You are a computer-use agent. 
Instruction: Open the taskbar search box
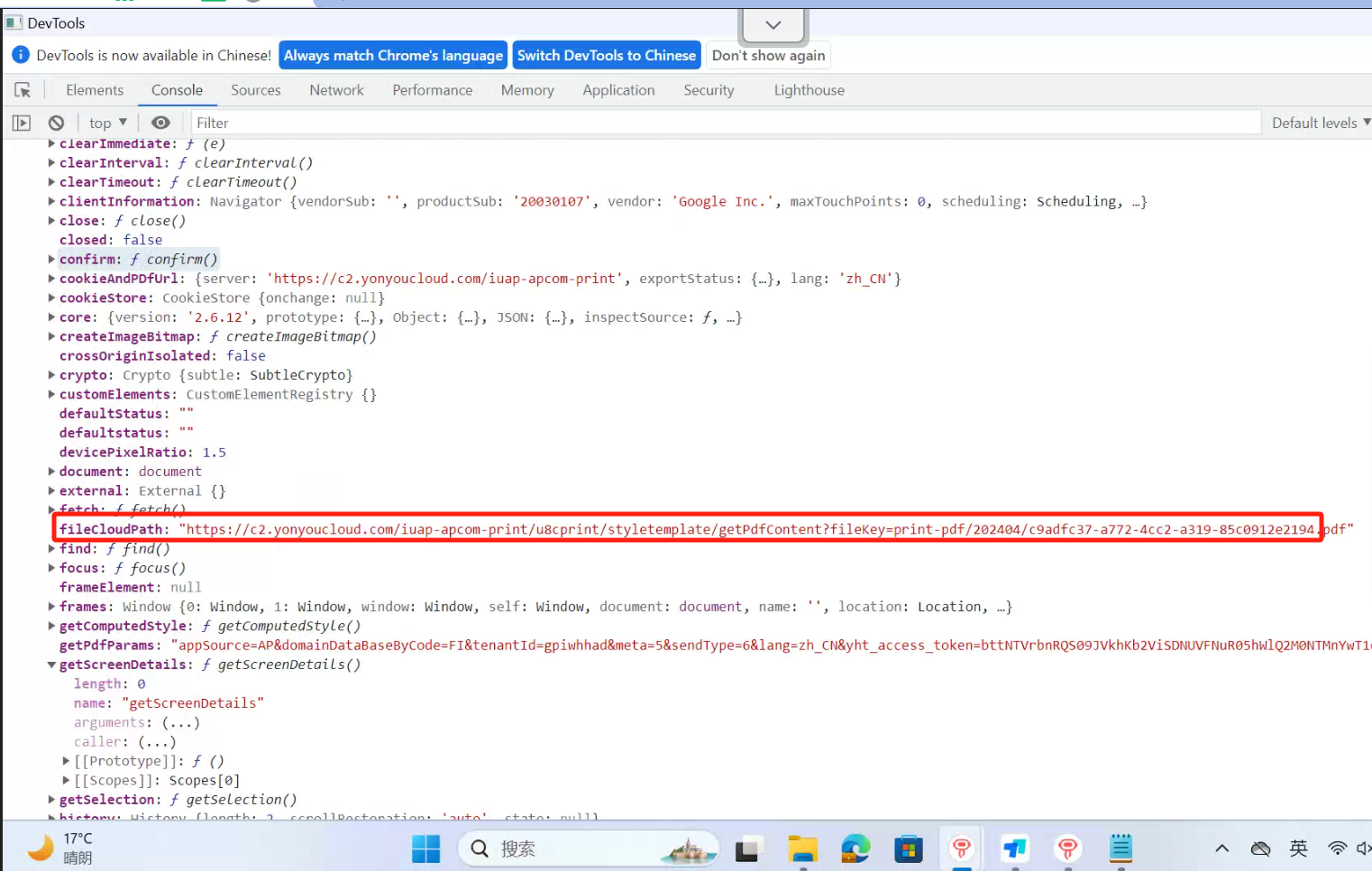589,848
